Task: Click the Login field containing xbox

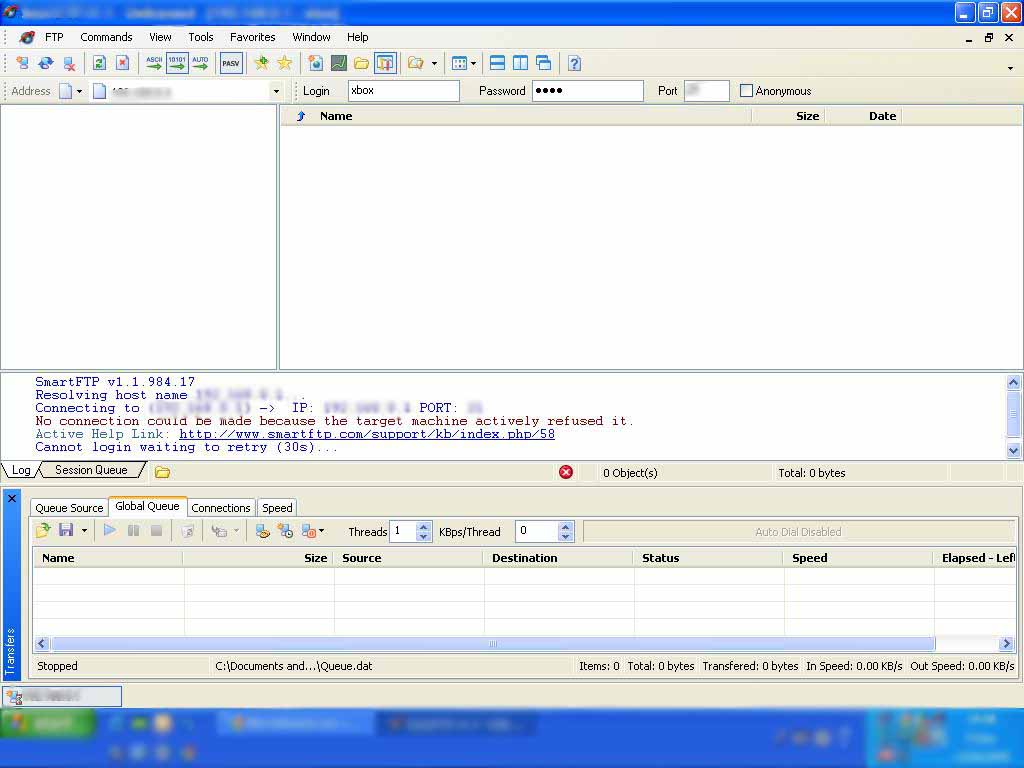Action: click(403, 91)
